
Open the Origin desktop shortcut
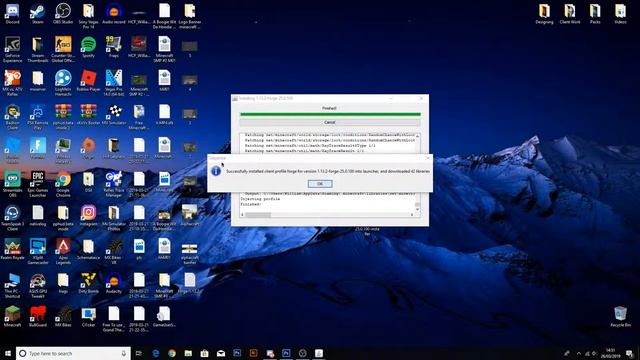88,149
